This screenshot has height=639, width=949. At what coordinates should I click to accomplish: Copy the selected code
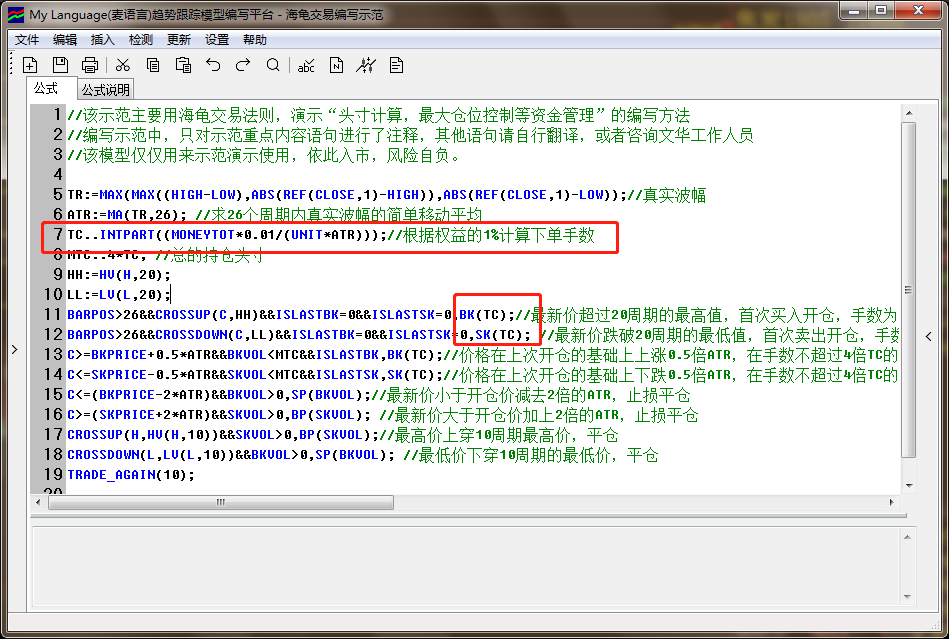click(153, 65)
